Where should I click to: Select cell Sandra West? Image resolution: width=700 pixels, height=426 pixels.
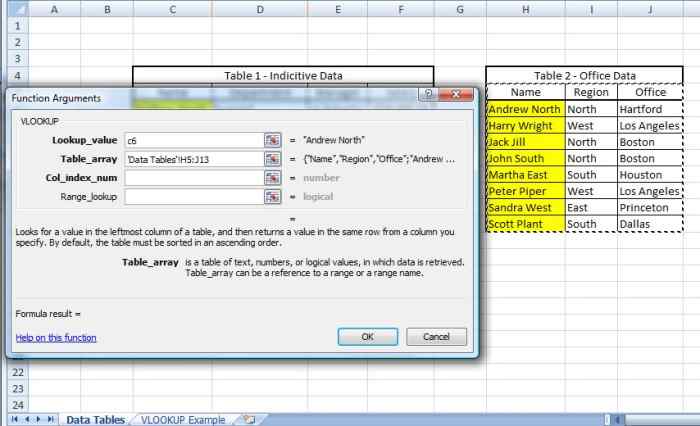point(525,208)
